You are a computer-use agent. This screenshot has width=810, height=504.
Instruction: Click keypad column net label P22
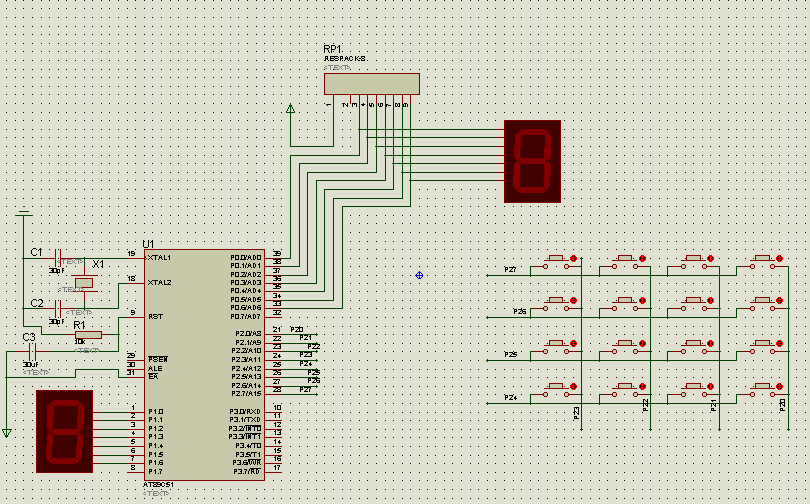point(645,405)
